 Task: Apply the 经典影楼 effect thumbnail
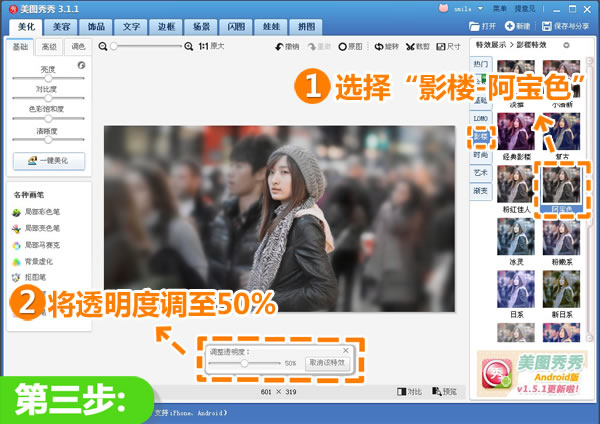point(516,131)
